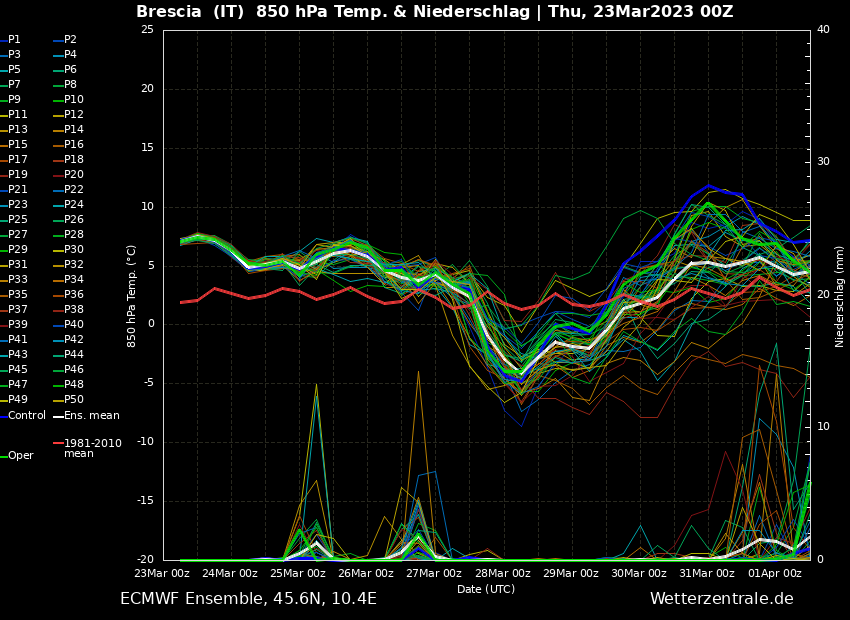Click the green Oper line swatch in legend
The width and height of the screenshot is (850, 620).
3,456
